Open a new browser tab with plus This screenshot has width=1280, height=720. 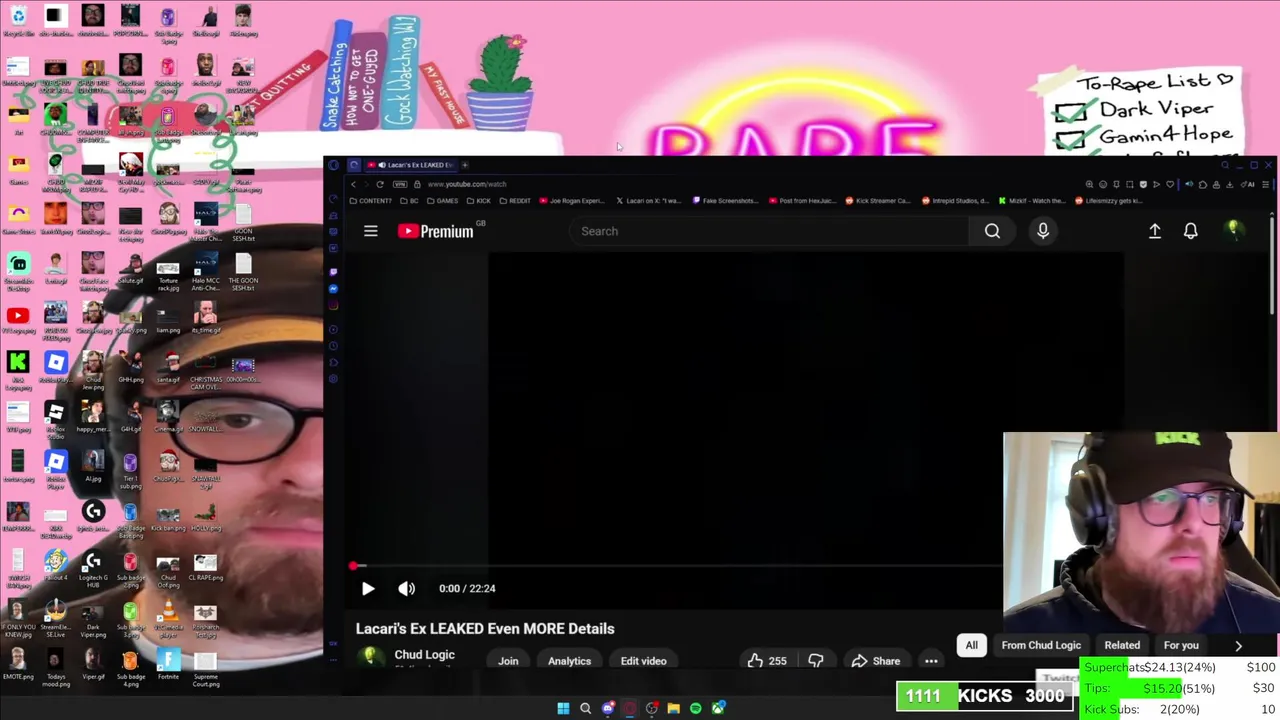click(x=464, y=165)
